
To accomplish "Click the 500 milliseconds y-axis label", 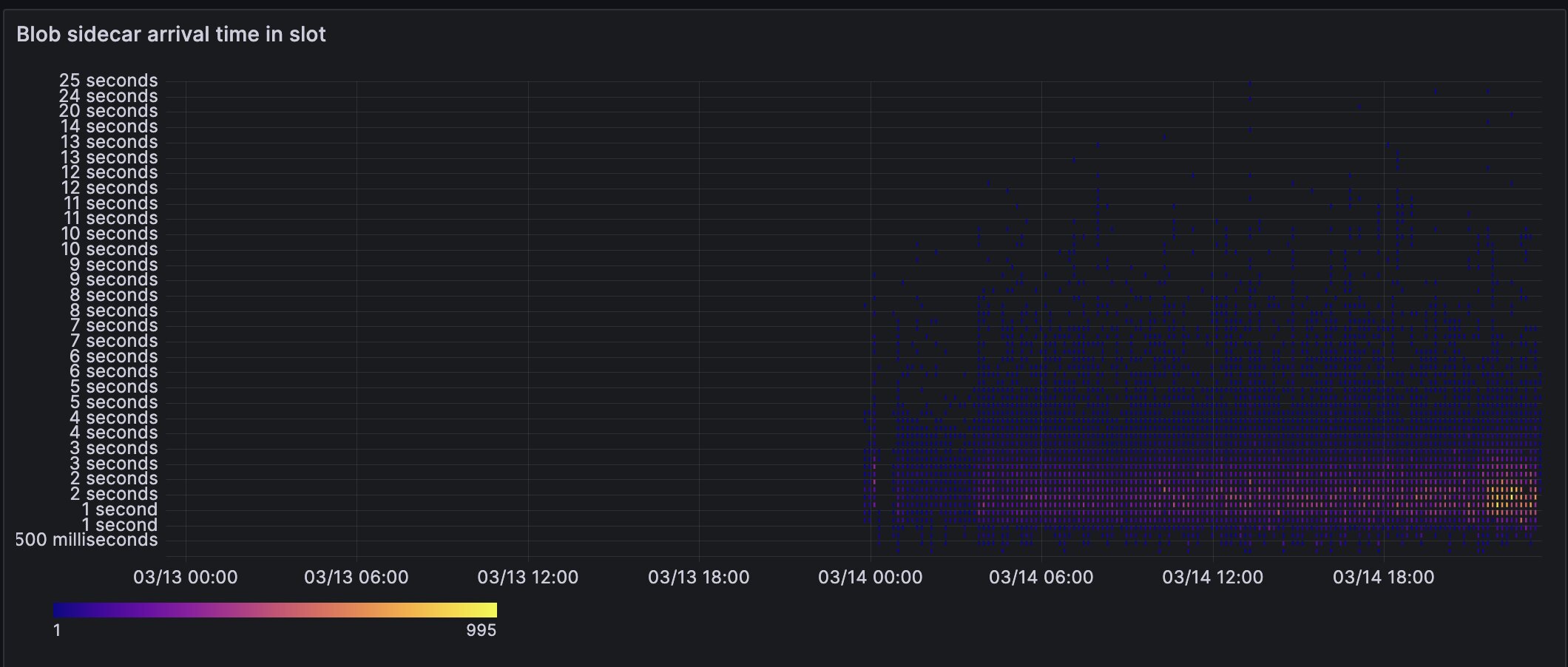I will pyautogui.click(x=87, y=540).
